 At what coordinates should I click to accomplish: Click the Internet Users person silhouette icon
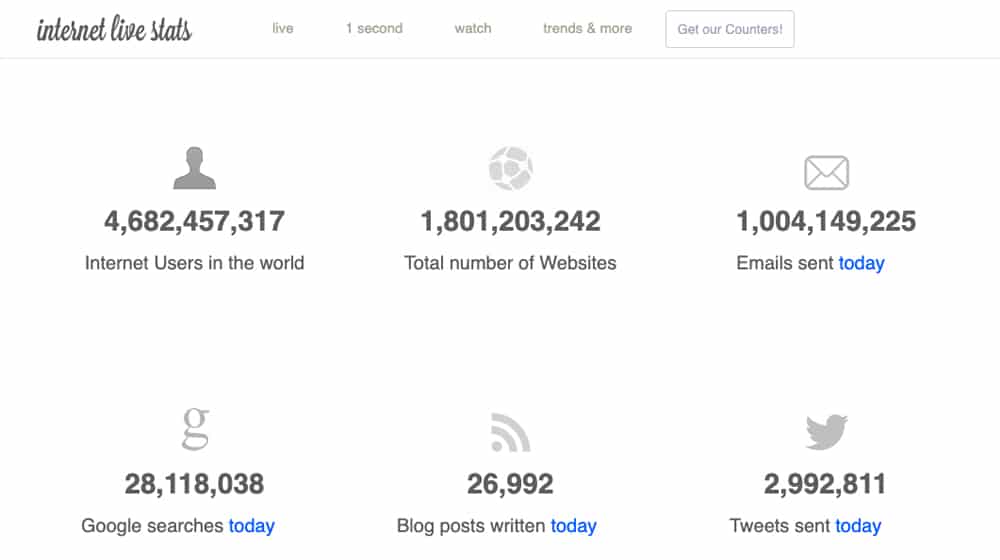click(x=195, y=168)
